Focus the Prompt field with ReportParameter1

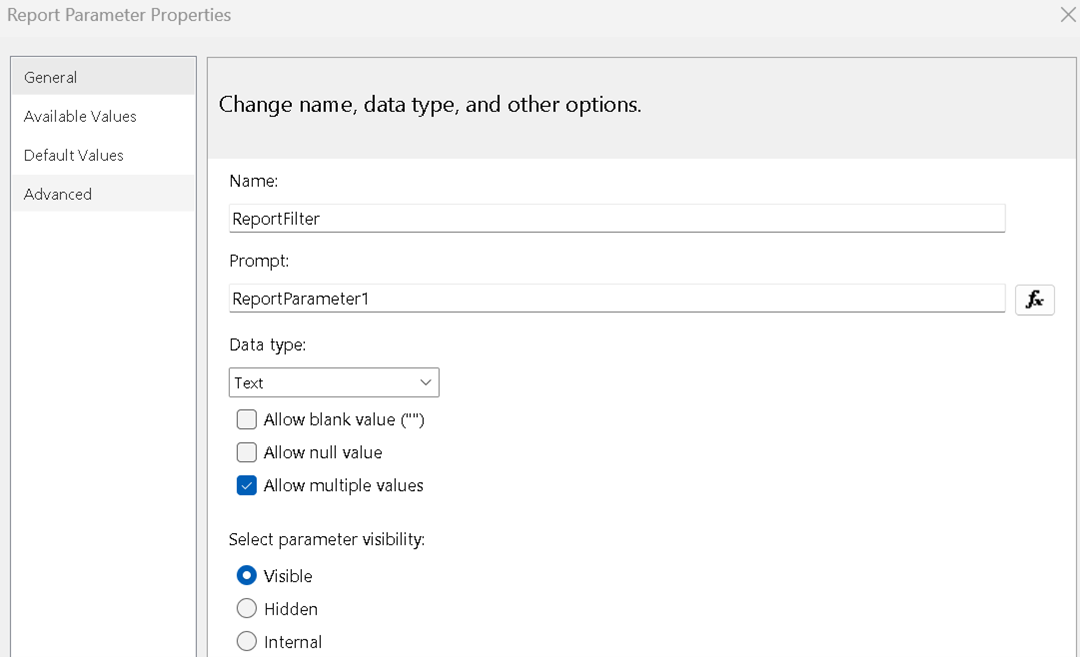[616, 299]
